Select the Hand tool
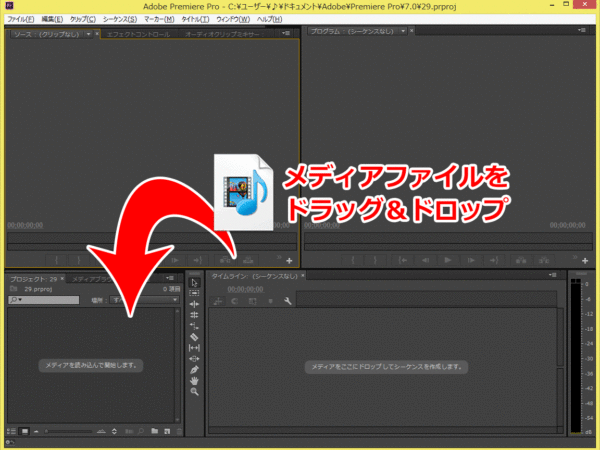Viewport: 600px width, 450px height. tap(194, 381)
